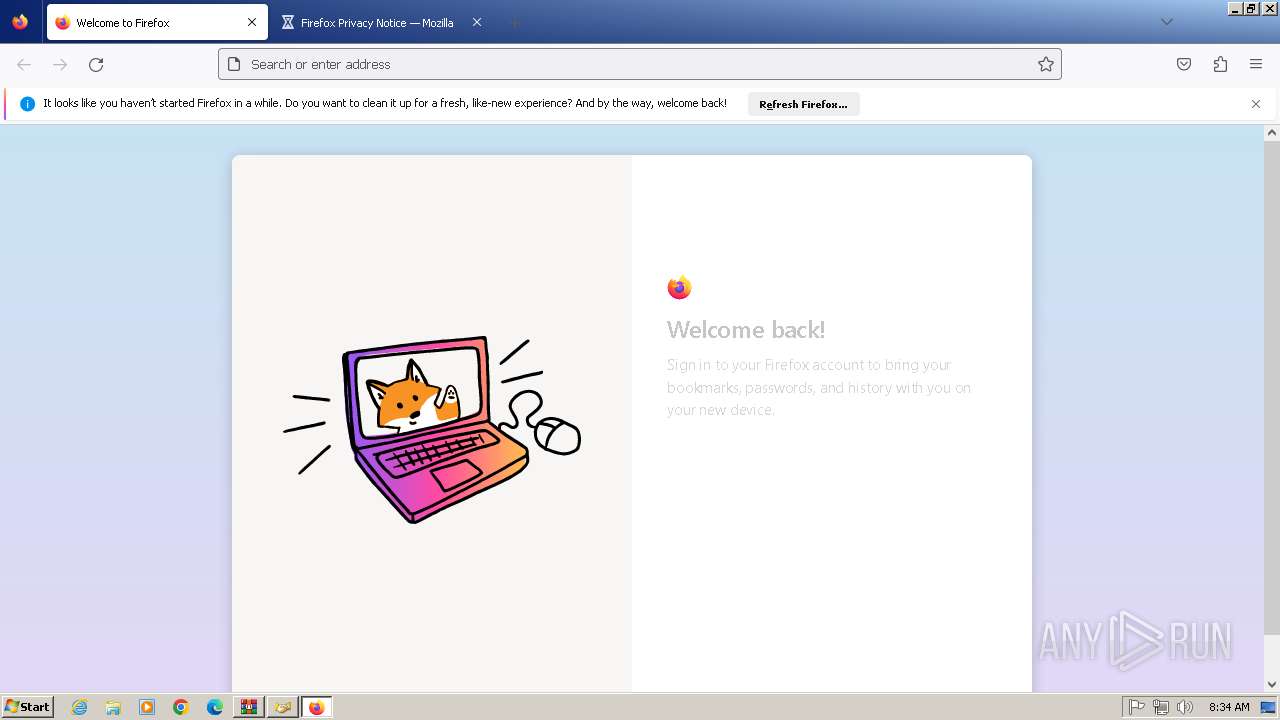Click the 8:34 AM system clock
The height and width of the screenshot is (720, 1280).
[1229, 707]
